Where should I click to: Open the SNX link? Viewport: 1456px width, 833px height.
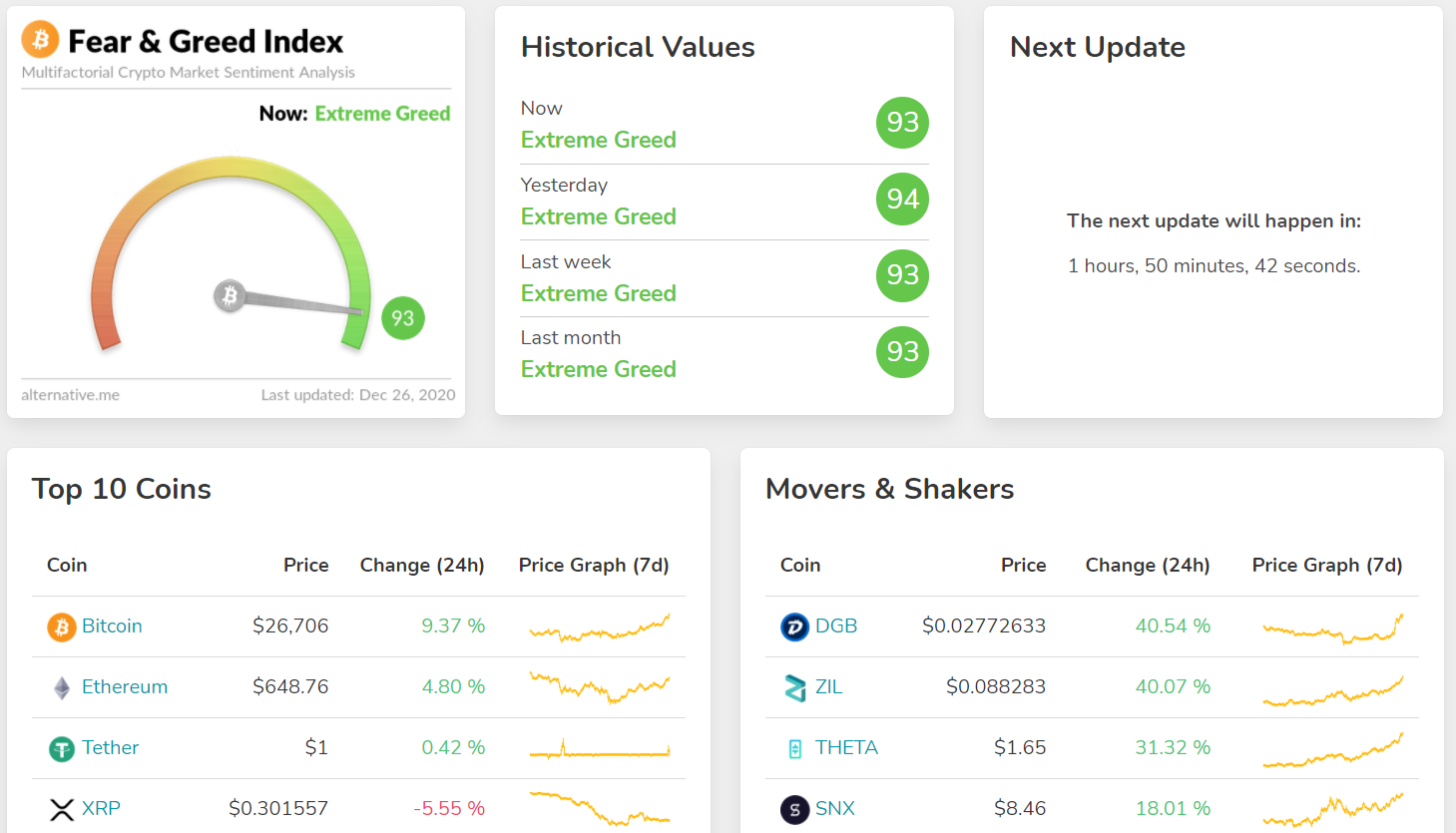click(x=835, y=808)
